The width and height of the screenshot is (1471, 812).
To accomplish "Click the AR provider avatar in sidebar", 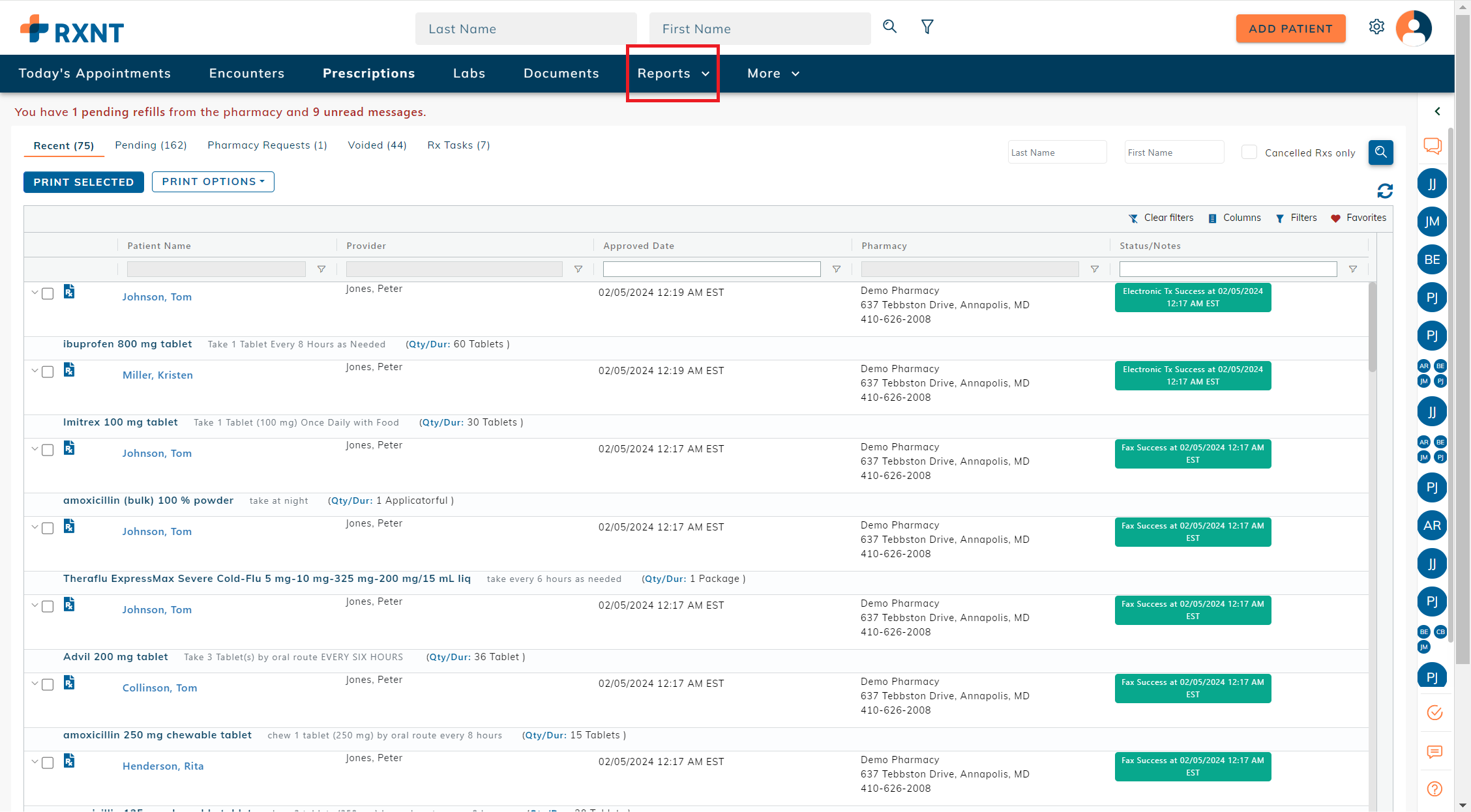I will (x=1432, y=525).
